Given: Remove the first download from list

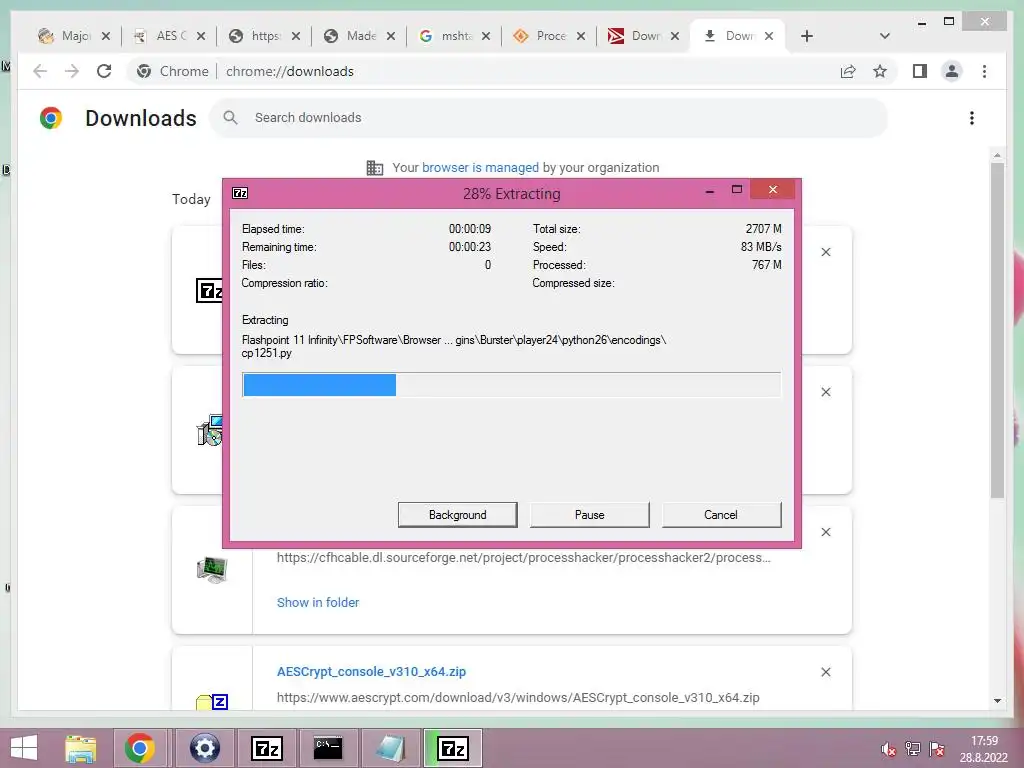Looking at the screenshot, I should pos(825,252).
